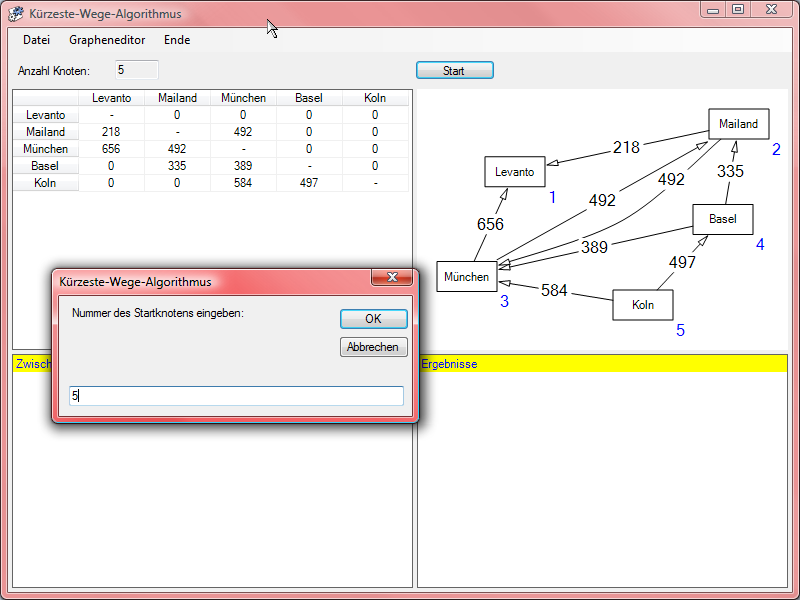Maximize the main application window
This screenshot has width=800, height=600.
(738, 9)
